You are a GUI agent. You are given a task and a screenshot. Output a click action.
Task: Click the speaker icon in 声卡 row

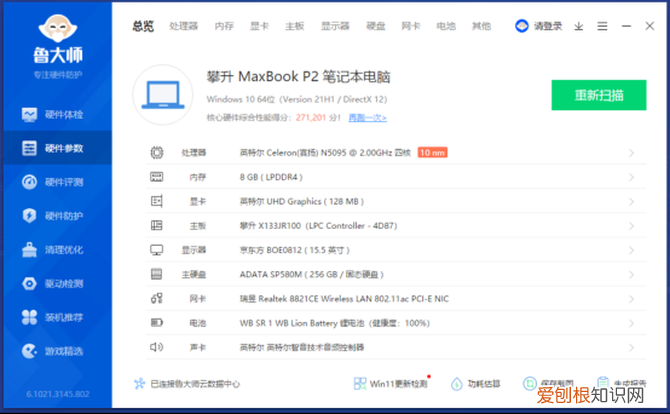(x=157, y=347)
